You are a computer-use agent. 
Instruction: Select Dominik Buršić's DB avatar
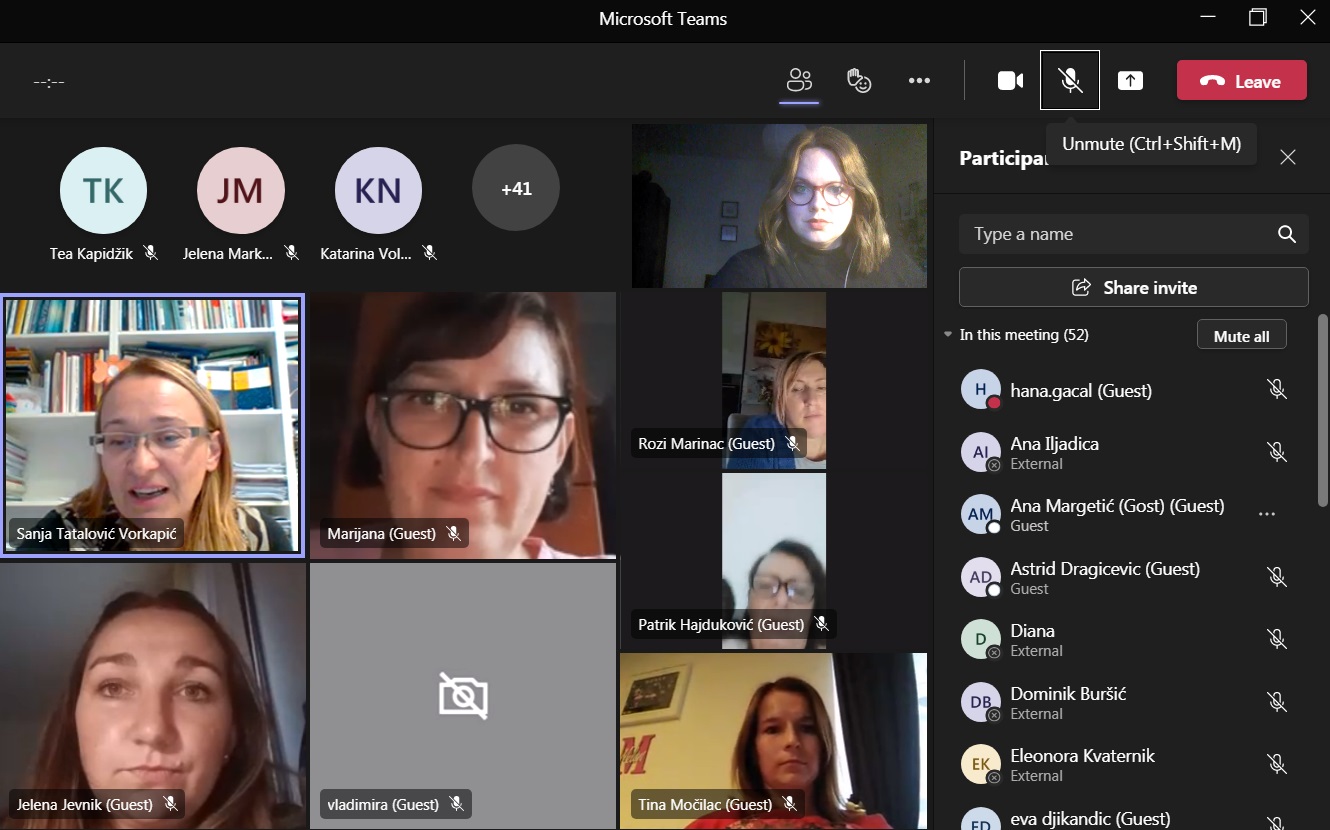coord(981,702)
